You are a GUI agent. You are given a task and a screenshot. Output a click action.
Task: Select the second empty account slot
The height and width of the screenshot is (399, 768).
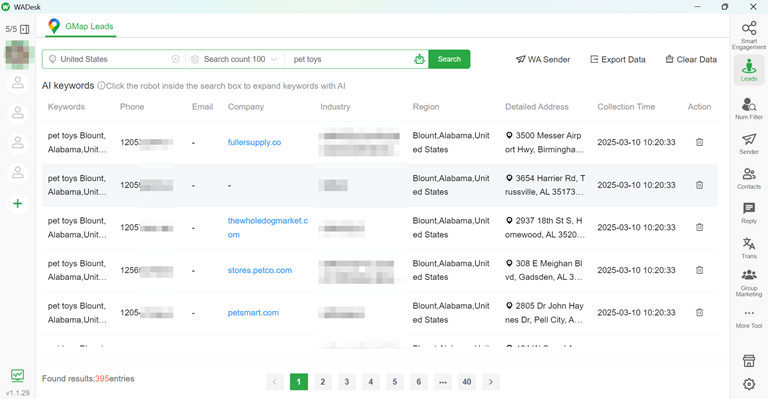[18, 113]
